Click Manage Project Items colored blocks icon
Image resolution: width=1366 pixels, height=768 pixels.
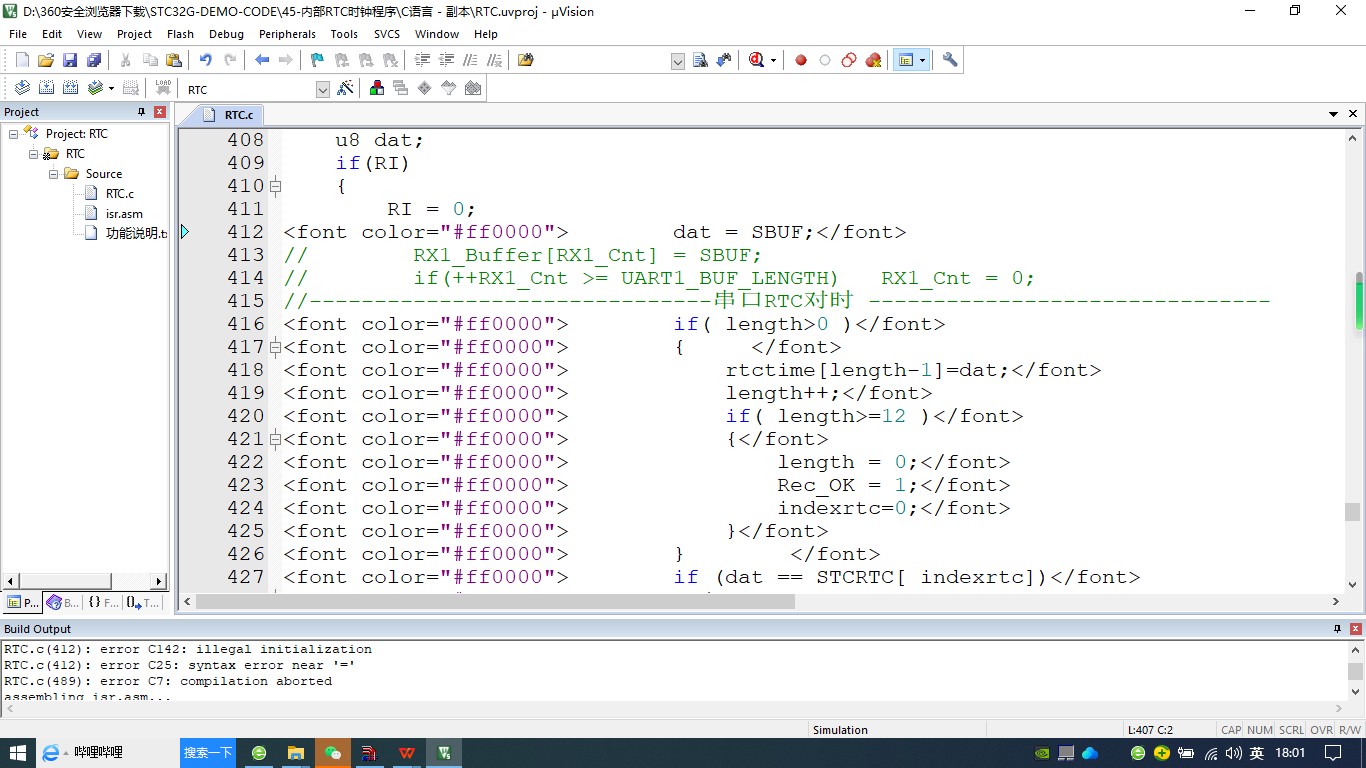(377, 88)
